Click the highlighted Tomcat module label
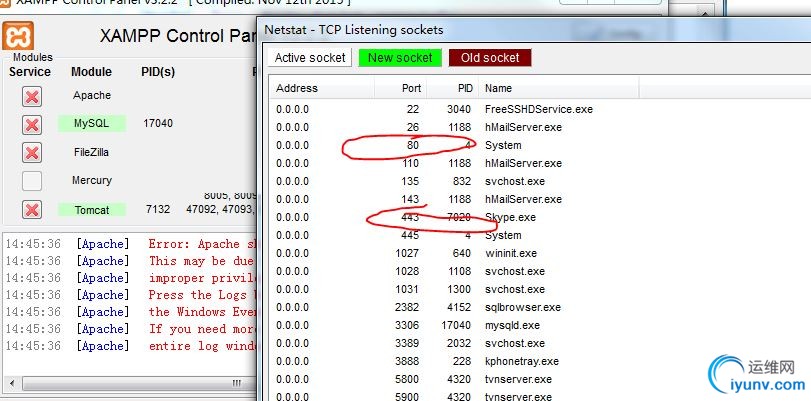This screenshot has height=401, width=811. coord(92,210)
